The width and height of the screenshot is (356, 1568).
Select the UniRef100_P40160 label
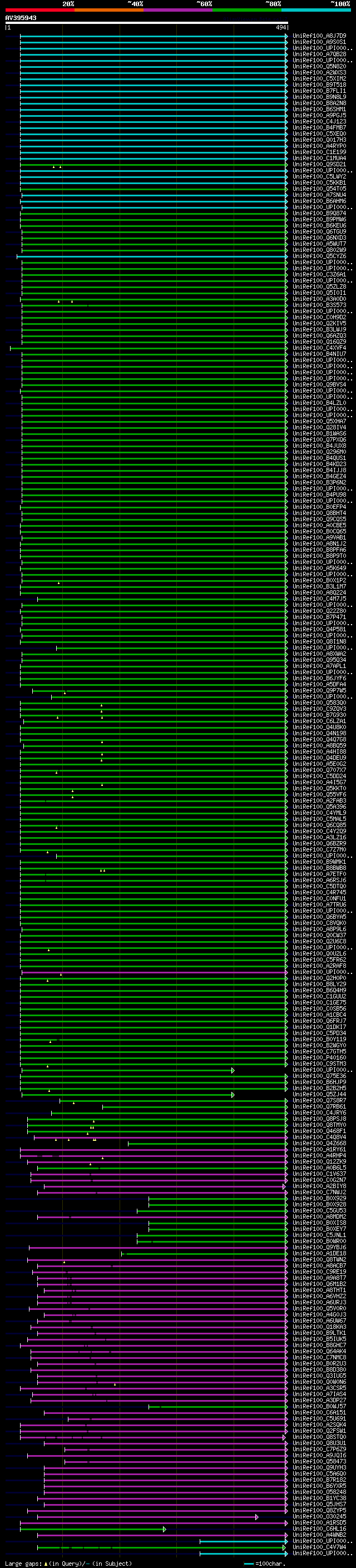[x=319, y=1057]
